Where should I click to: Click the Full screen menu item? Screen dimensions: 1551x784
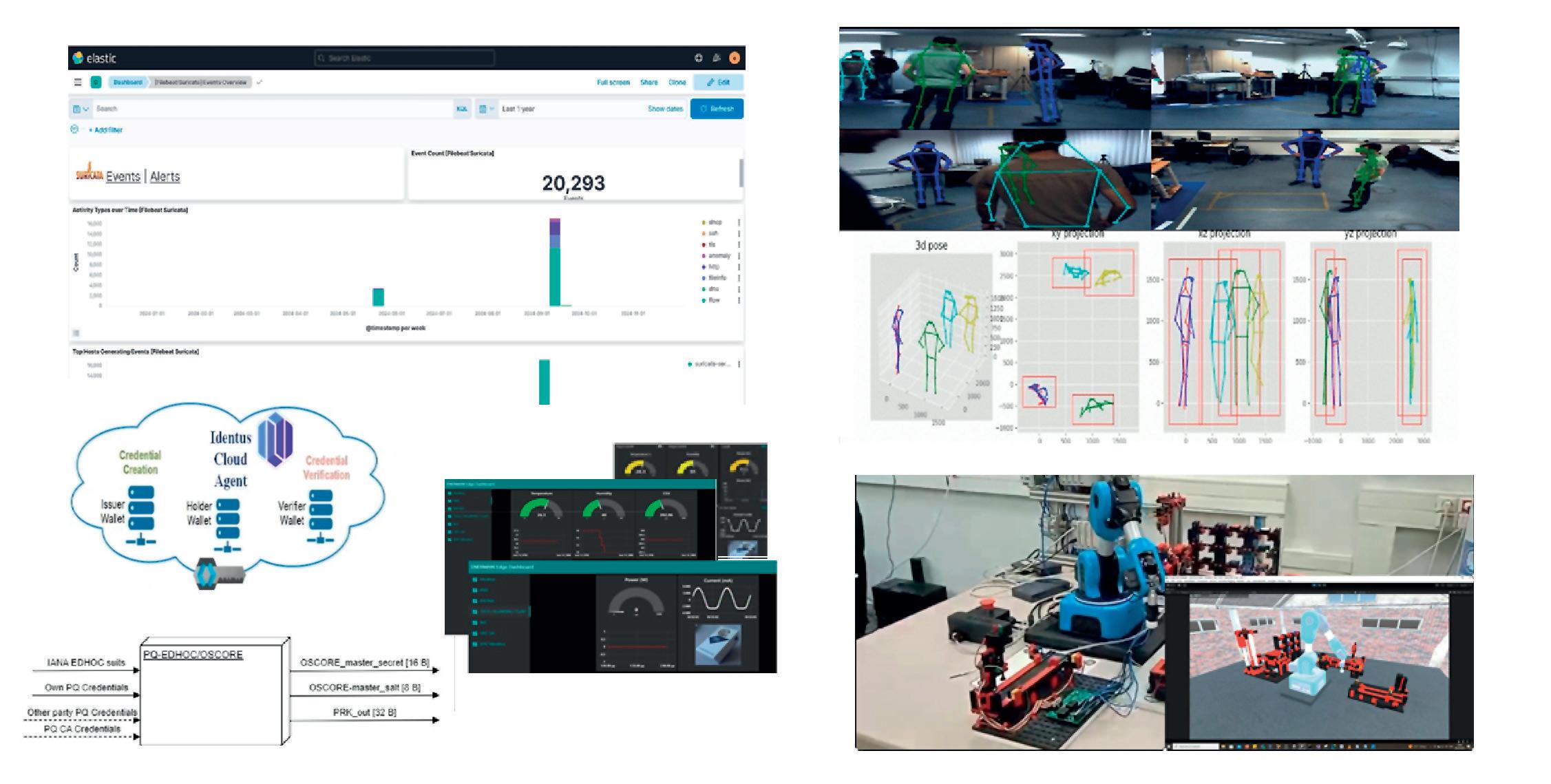click(613, 83)
